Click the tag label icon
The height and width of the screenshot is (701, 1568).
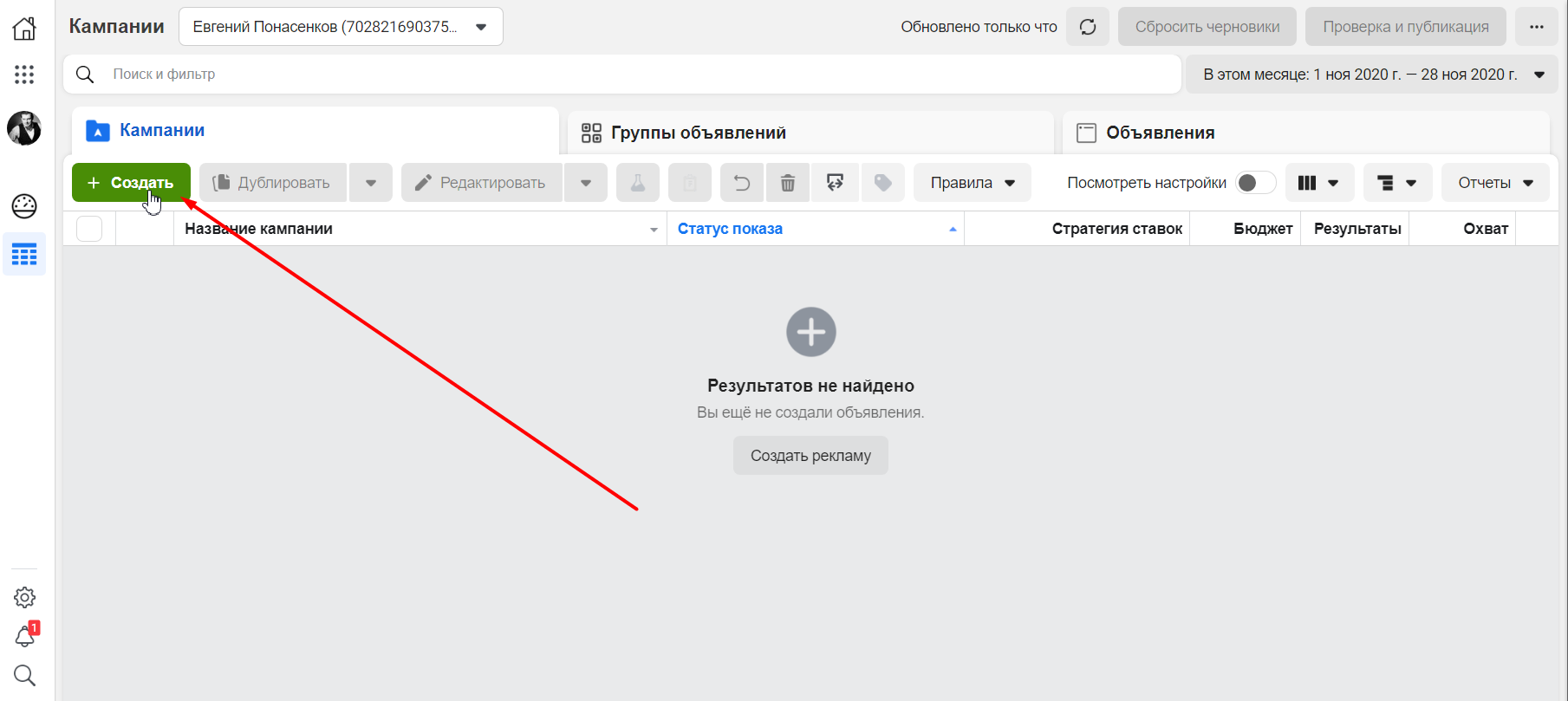coord(883,183)
